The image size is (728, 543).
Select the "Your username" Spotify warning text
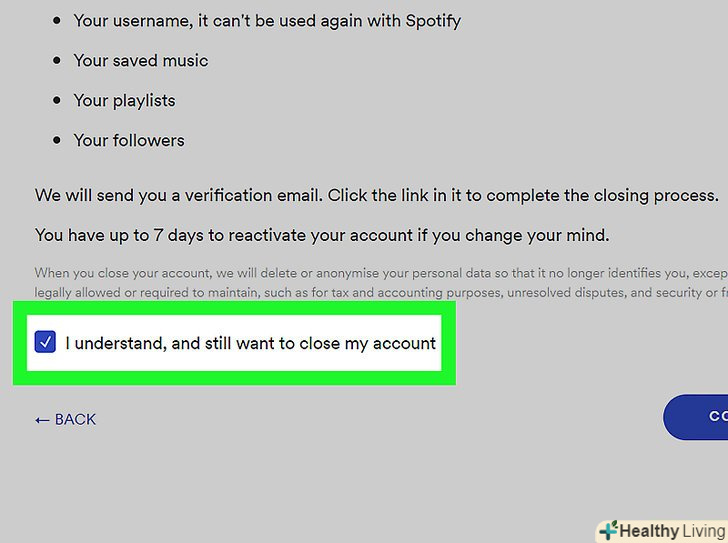click(x=267, y=20)
